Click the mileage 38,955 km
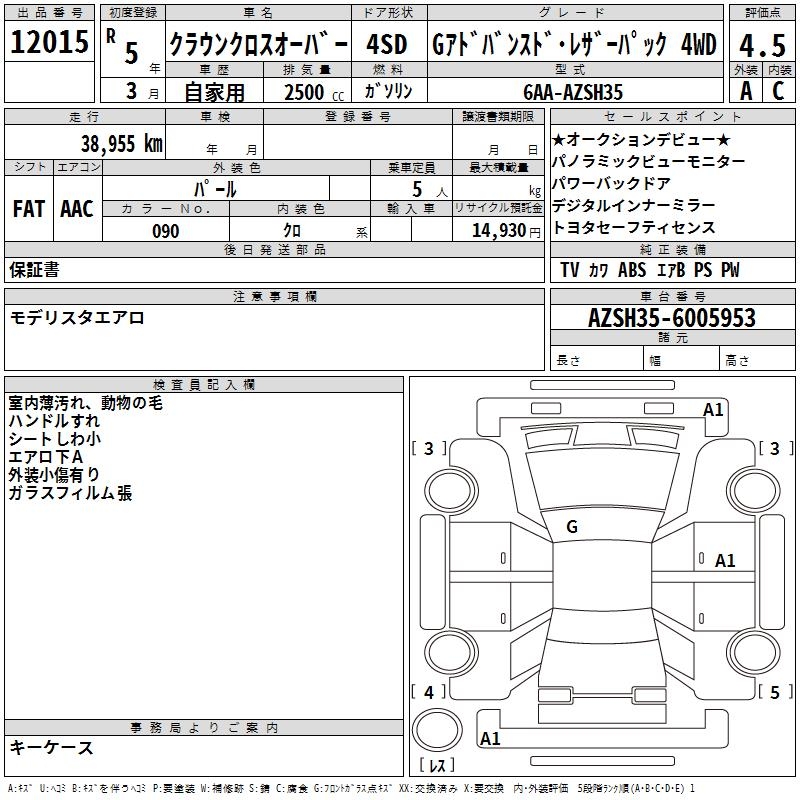The image size is (800, 800). pos(122,143)
